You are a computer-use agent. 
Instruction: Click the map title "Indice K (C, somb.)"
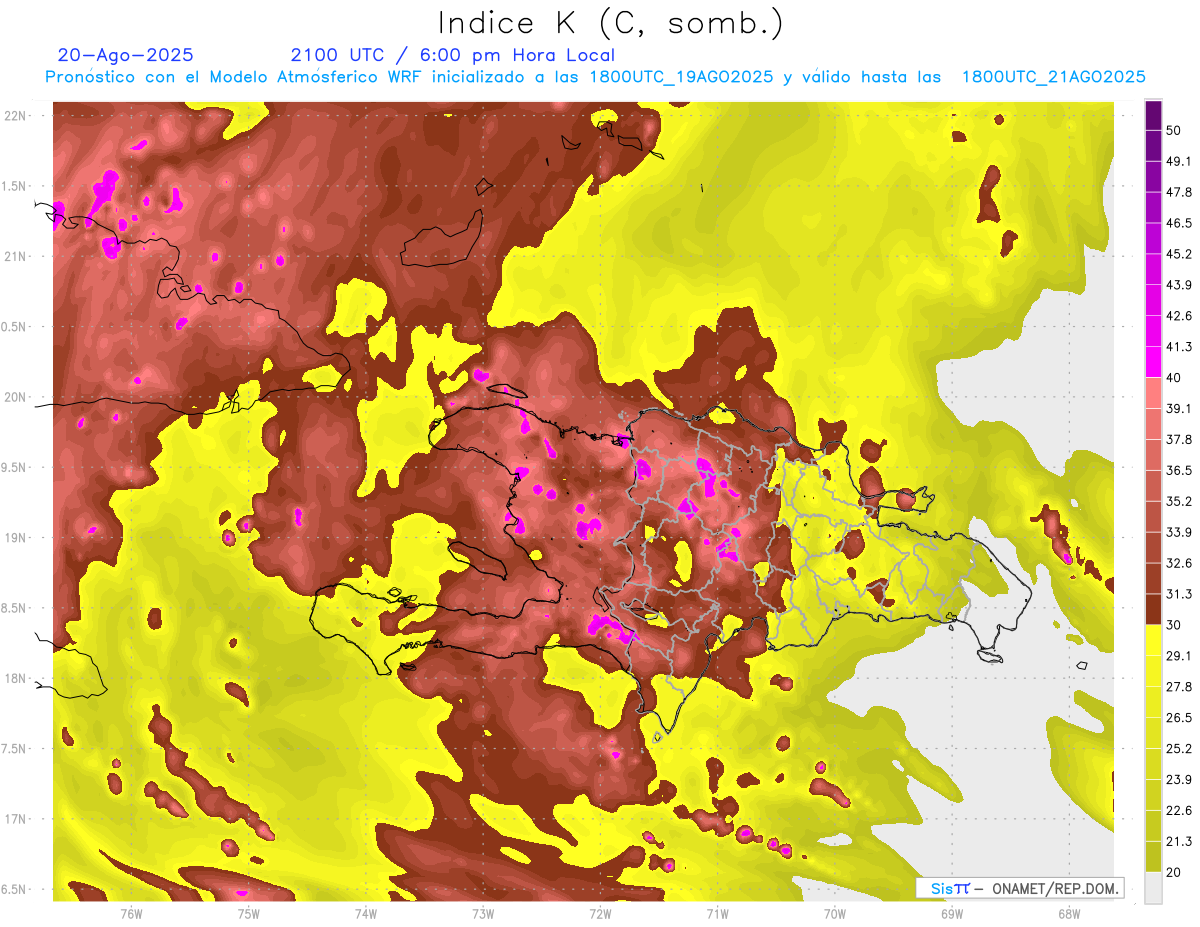click(611, 23)
